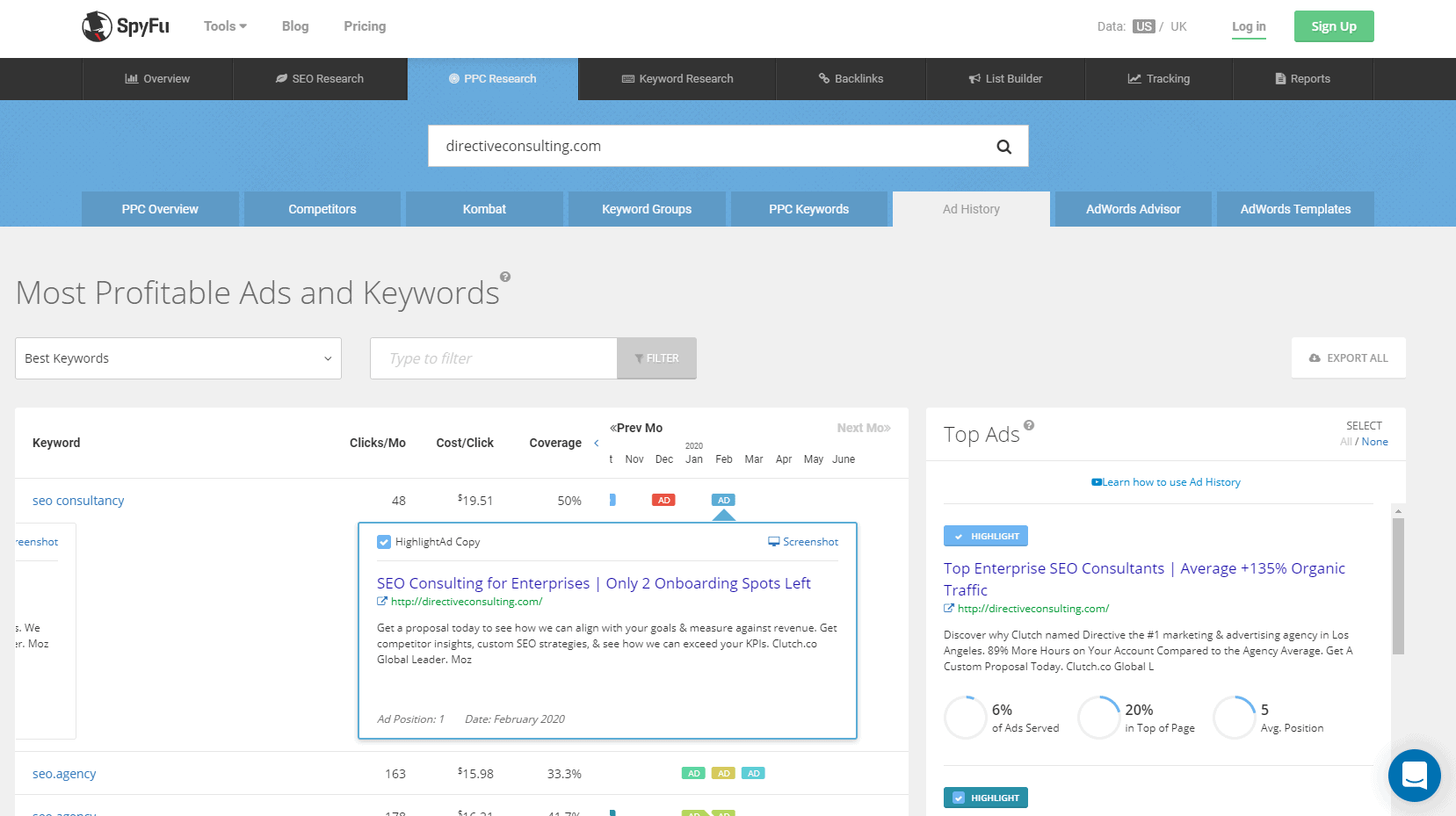Click green AD marker in seo.agency row
Viewport: 1456px width, 816px height.
click(693, 773)
